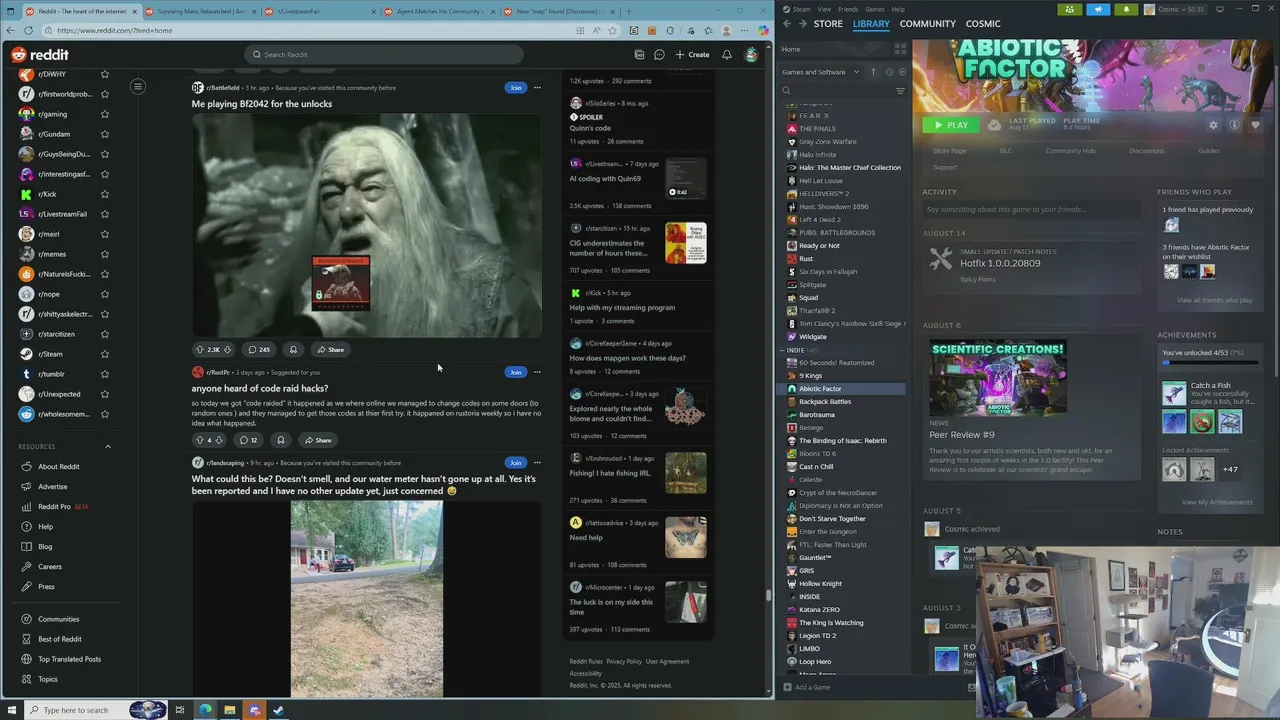
Task: Open more options on landscaping post
Action: coord(537,463)
